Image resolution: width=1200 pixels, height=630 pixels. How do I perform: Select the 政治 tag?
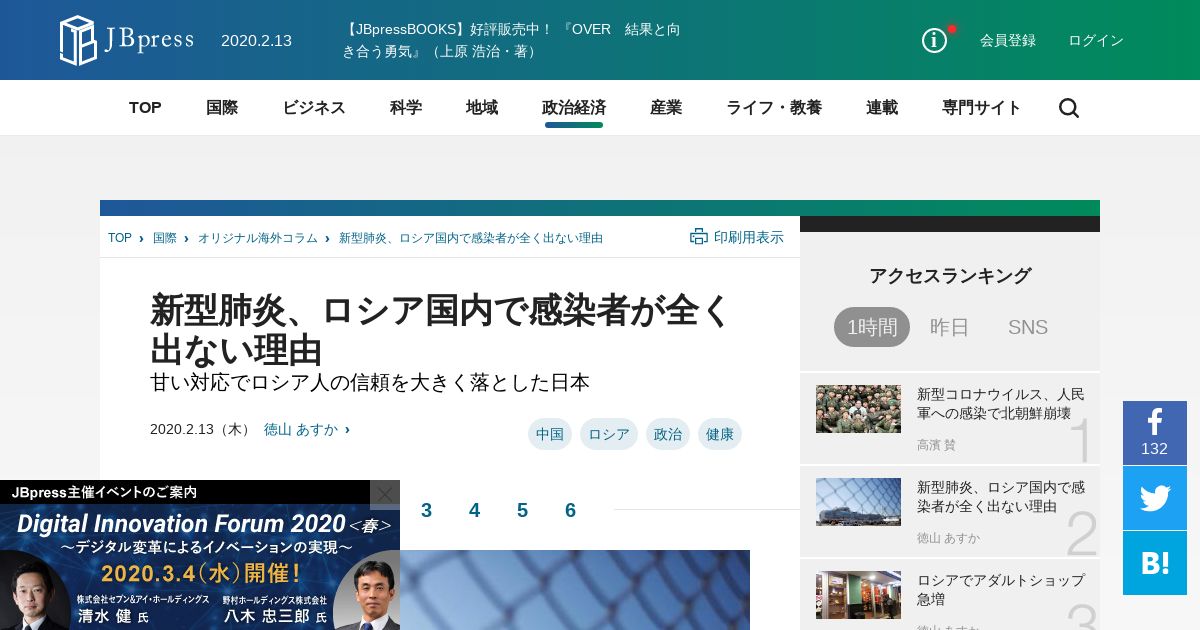point(668,434)
